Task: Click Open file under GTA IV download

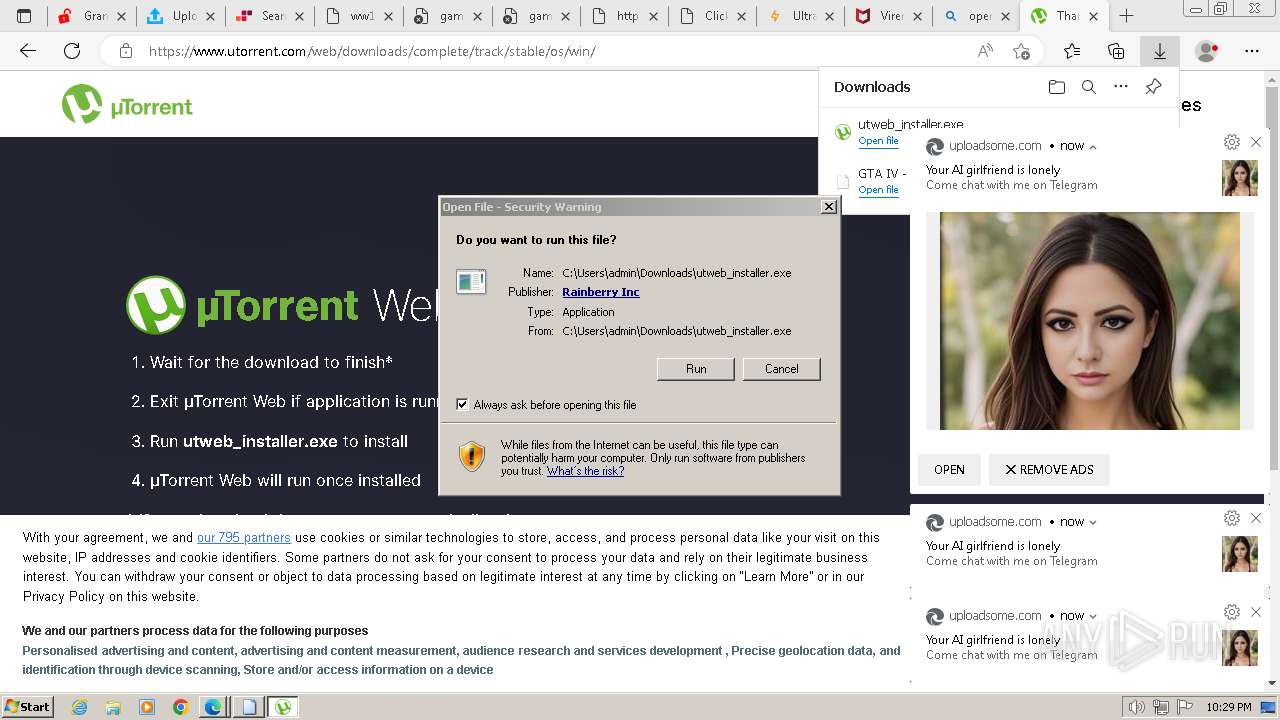Action: coord(878,190)
